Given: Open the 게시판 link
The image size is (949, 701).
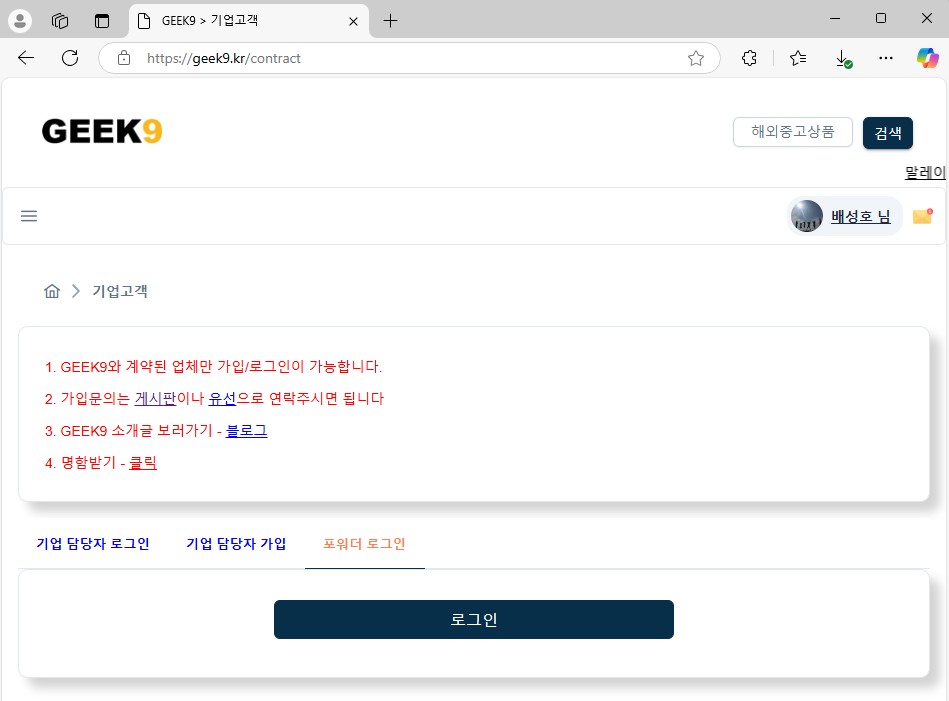Looking at the screenshot, I should [x=155, y=398].
